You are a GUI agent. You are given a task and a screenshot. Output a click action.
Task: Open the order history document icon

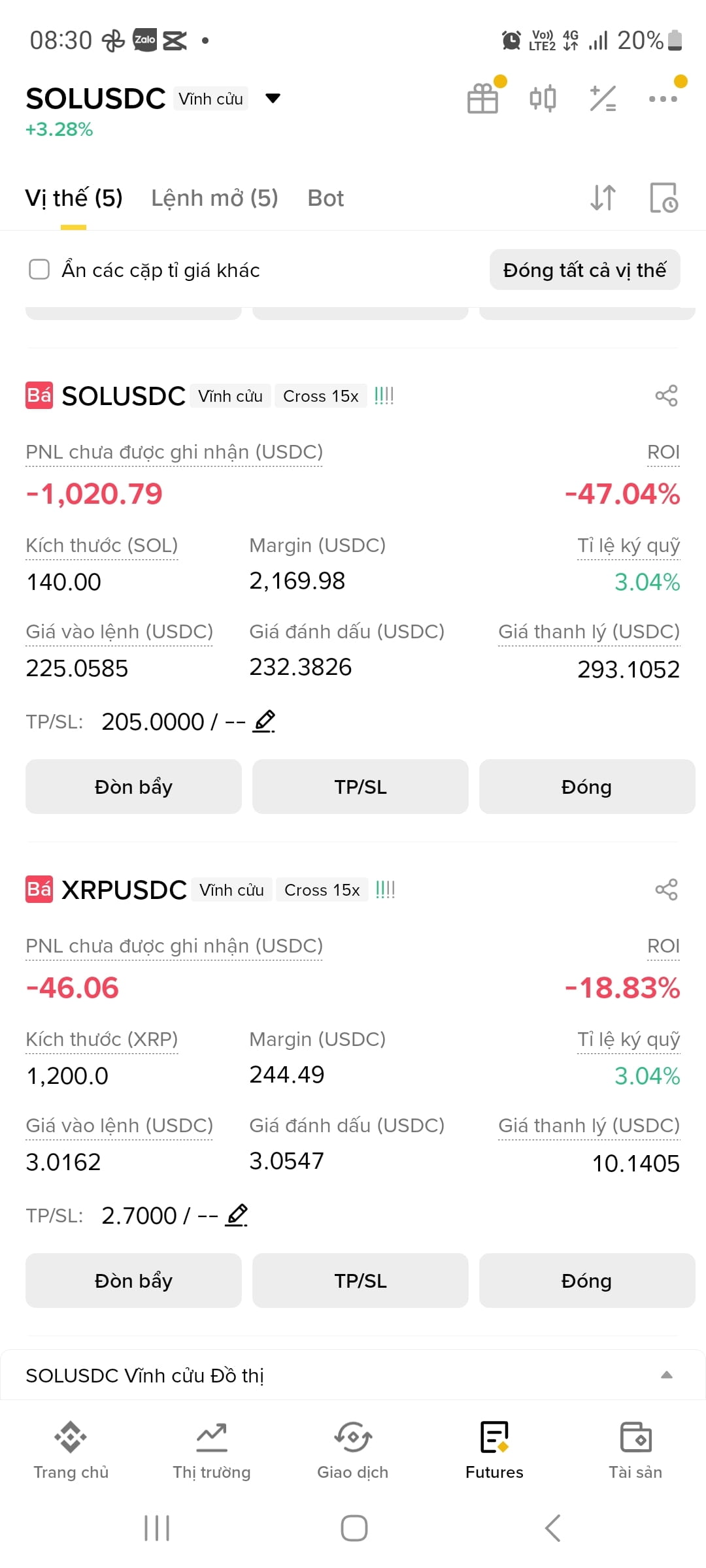[664, 198]
